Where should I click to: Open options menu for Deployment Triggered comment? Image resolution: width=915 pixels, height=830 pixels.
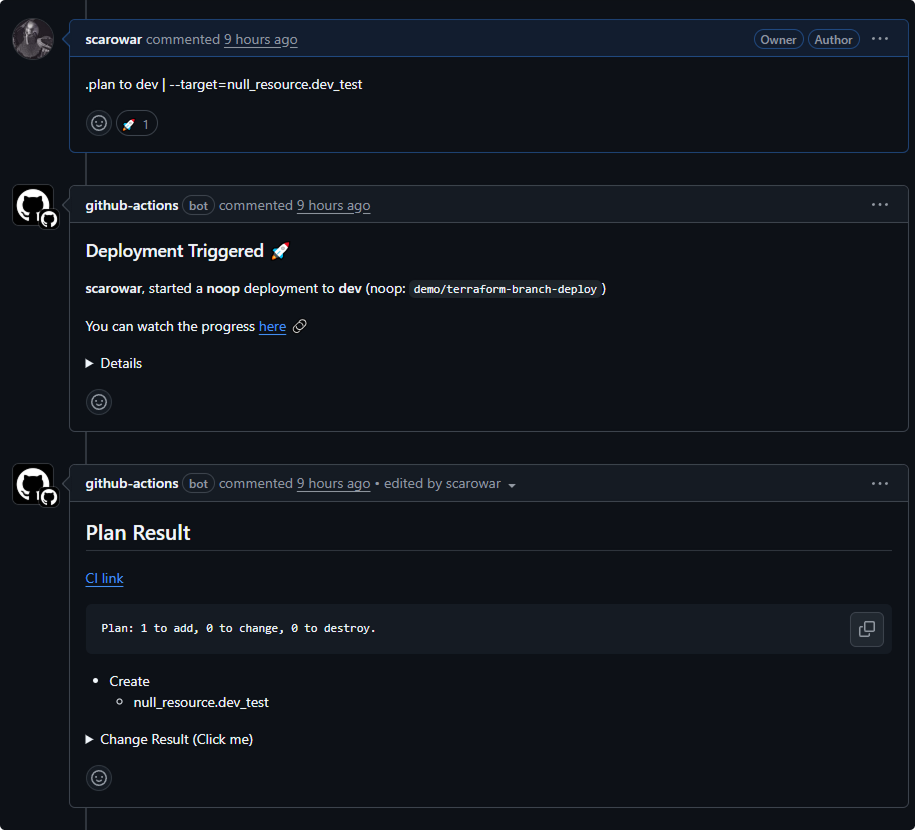click(x=879, y=205)
